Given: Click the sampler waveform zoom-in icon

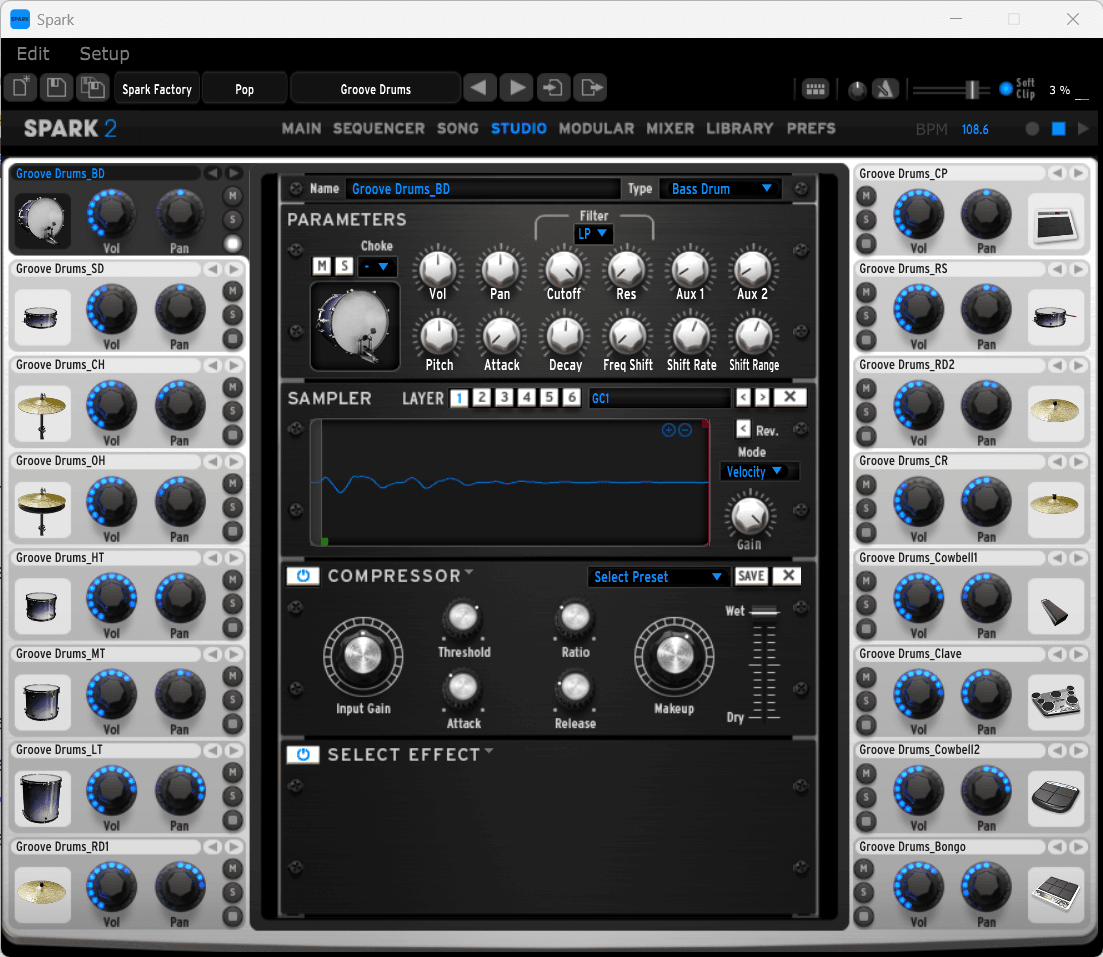Looking at the screenshot, I should 668,430.
